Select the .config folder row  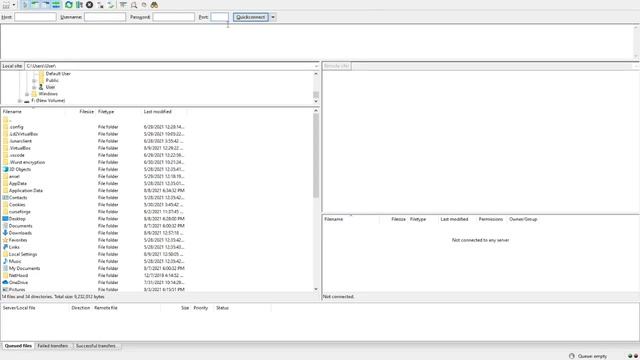point(93,127)
